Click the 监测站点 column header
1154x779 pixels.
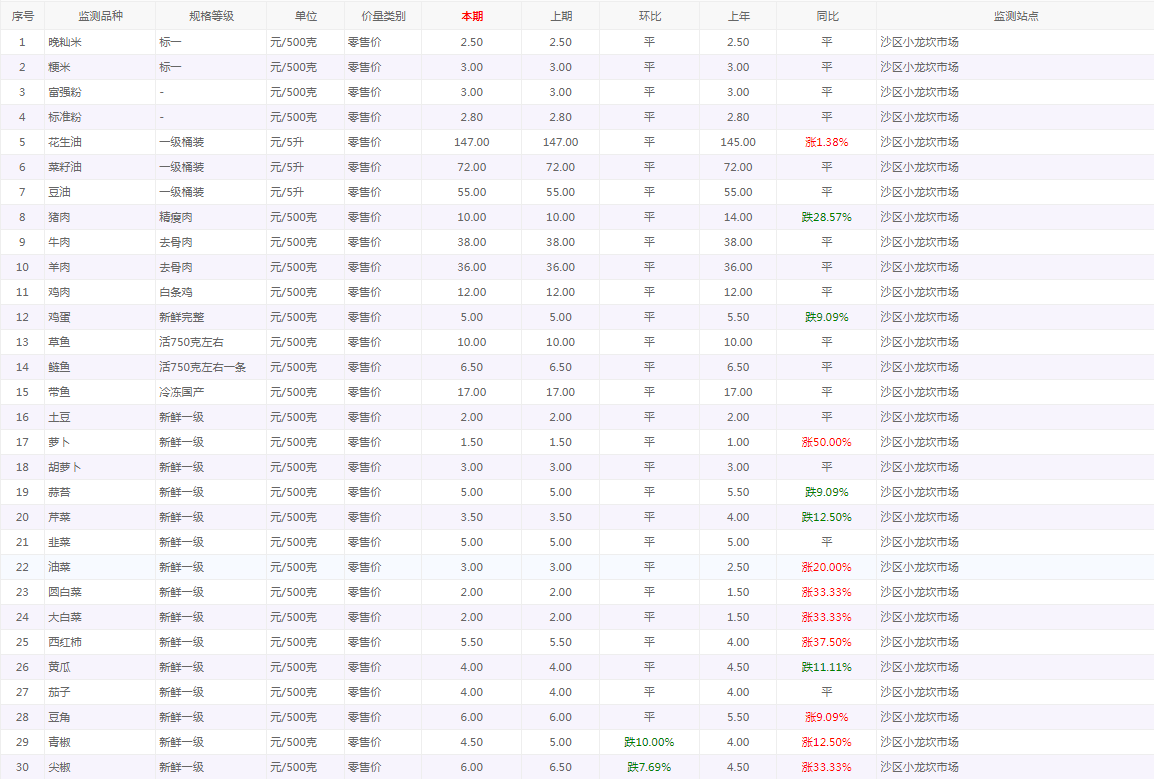click(1015, 17)
